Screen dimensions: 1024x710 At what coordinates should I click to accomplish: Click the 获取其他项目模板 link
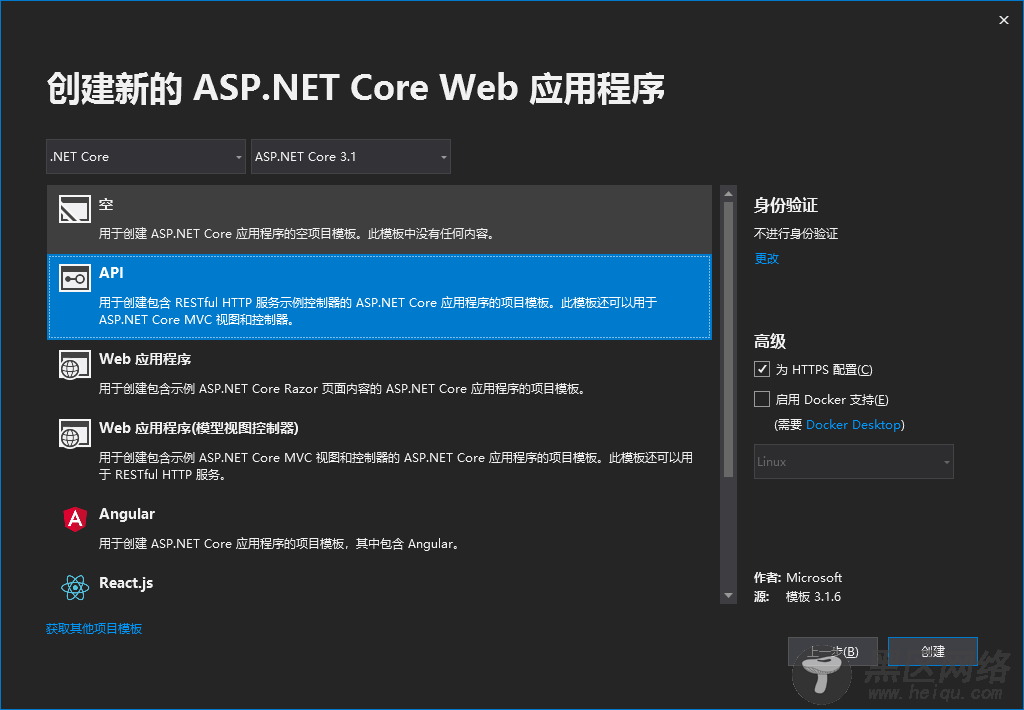[x=94, y=628]
